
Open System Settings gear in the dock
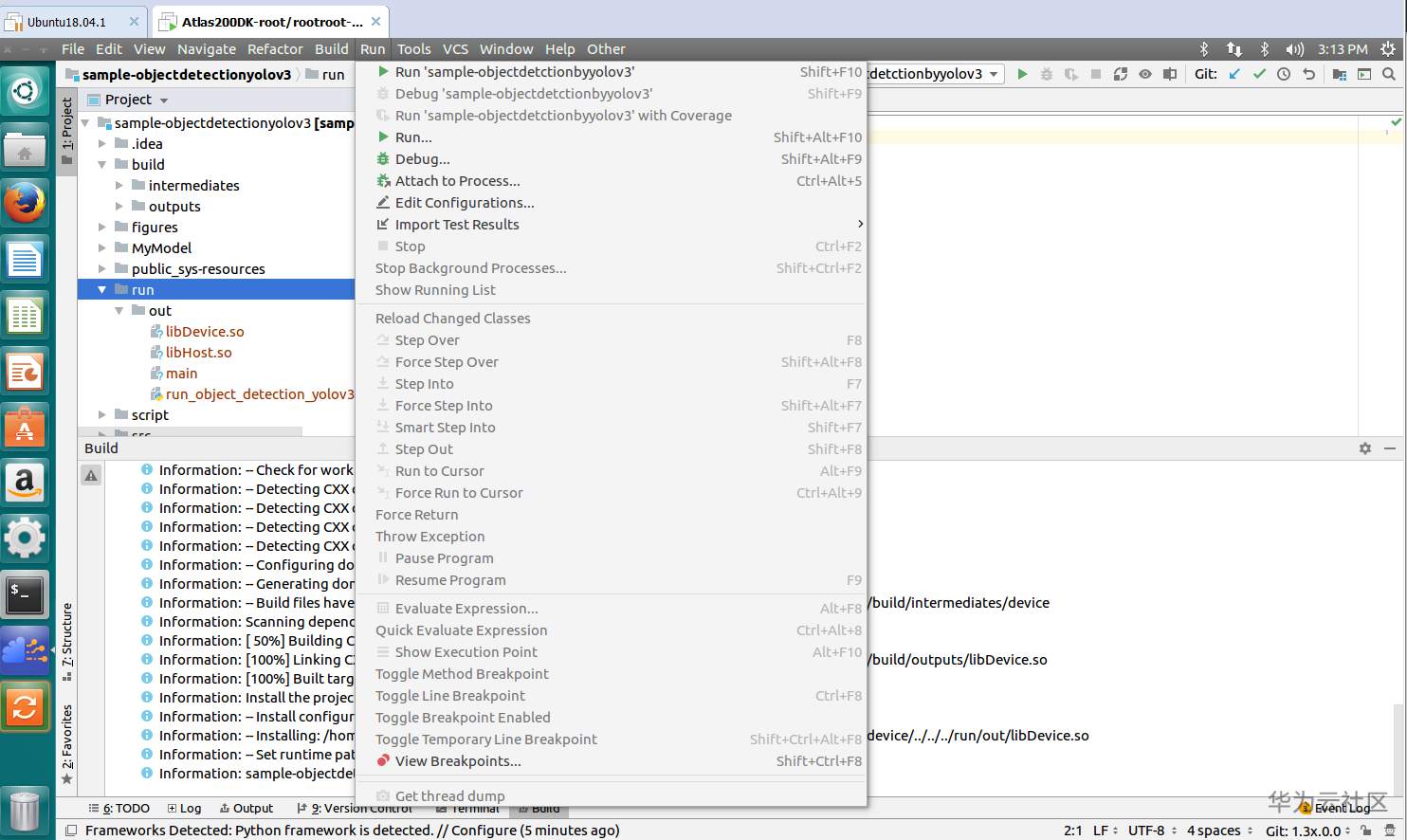[x=25, y=539]
